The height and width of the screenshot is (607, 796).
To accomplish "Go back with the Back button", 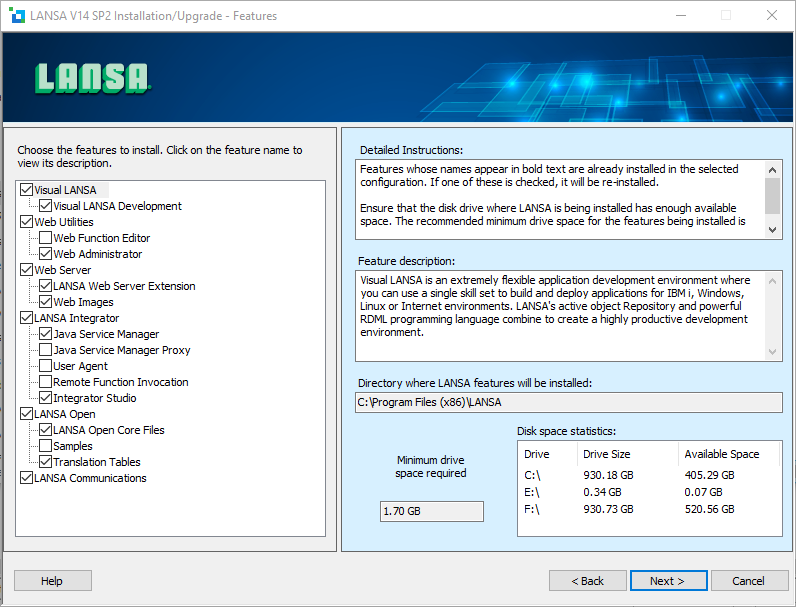I will 587,581.
